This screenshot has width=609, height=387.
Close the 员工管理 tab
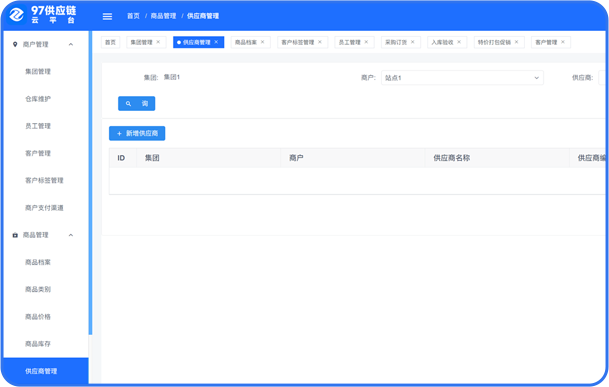coord(366,42)
